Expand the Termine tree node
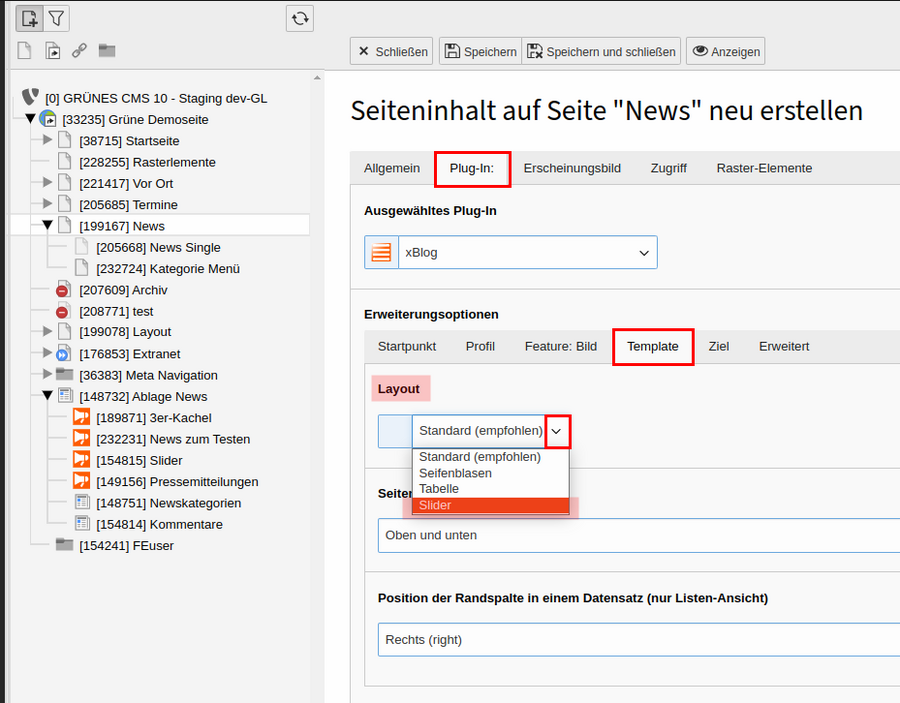Screen dimensions: 900x703 point(48,204)
